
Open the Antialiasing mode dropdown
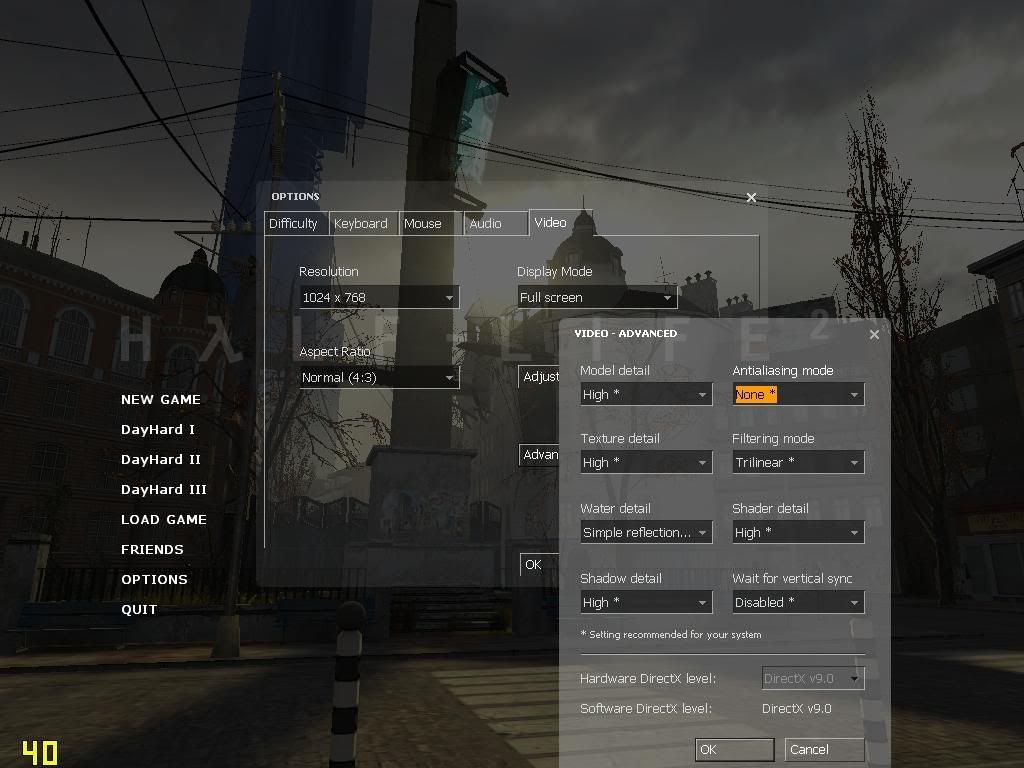click(x=798, y=394)
